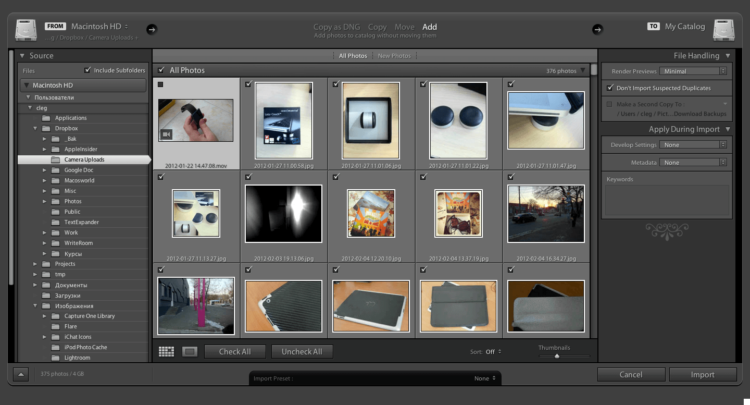Collapse the Source panel triangle
Viewport: 750px width, 405px height.
22,56
